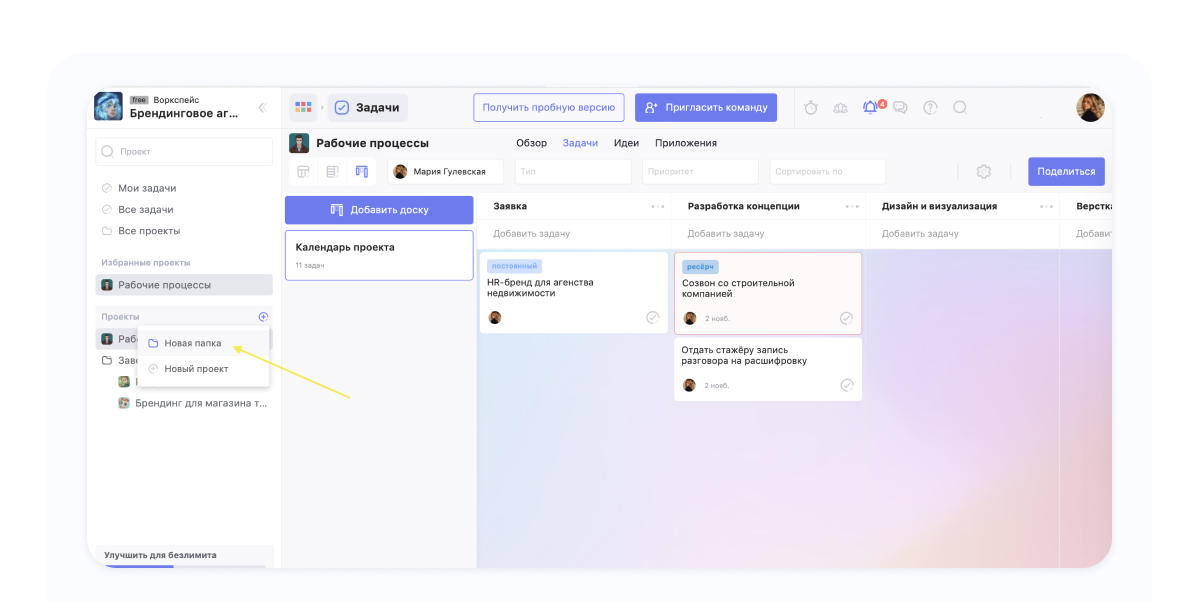The height and width of the screenshot is (602, 1200).
Task: Select Новая папка from the menu
Action: pos(192,343)
